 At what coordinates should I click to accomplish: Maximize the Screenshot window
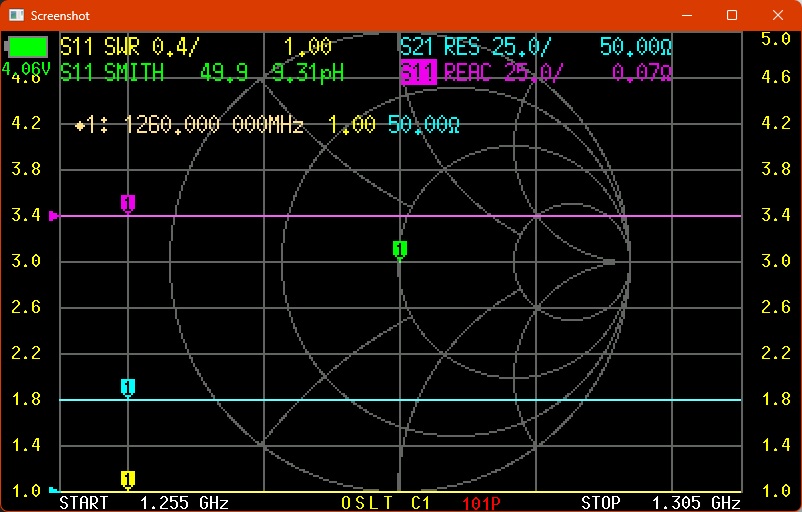(x=732, y=15)
